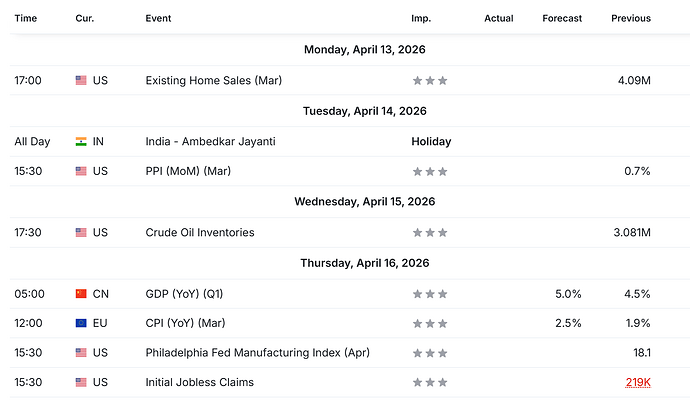Image resolution: width=690 pixels, height=403 pixels.
Task: Click the red 219K previous value
Action: coord(638,382)
